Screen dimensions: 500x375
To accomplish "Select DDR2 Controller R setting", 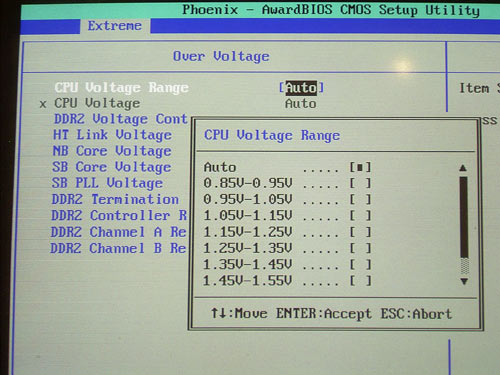I will click(x=119, y=215).
